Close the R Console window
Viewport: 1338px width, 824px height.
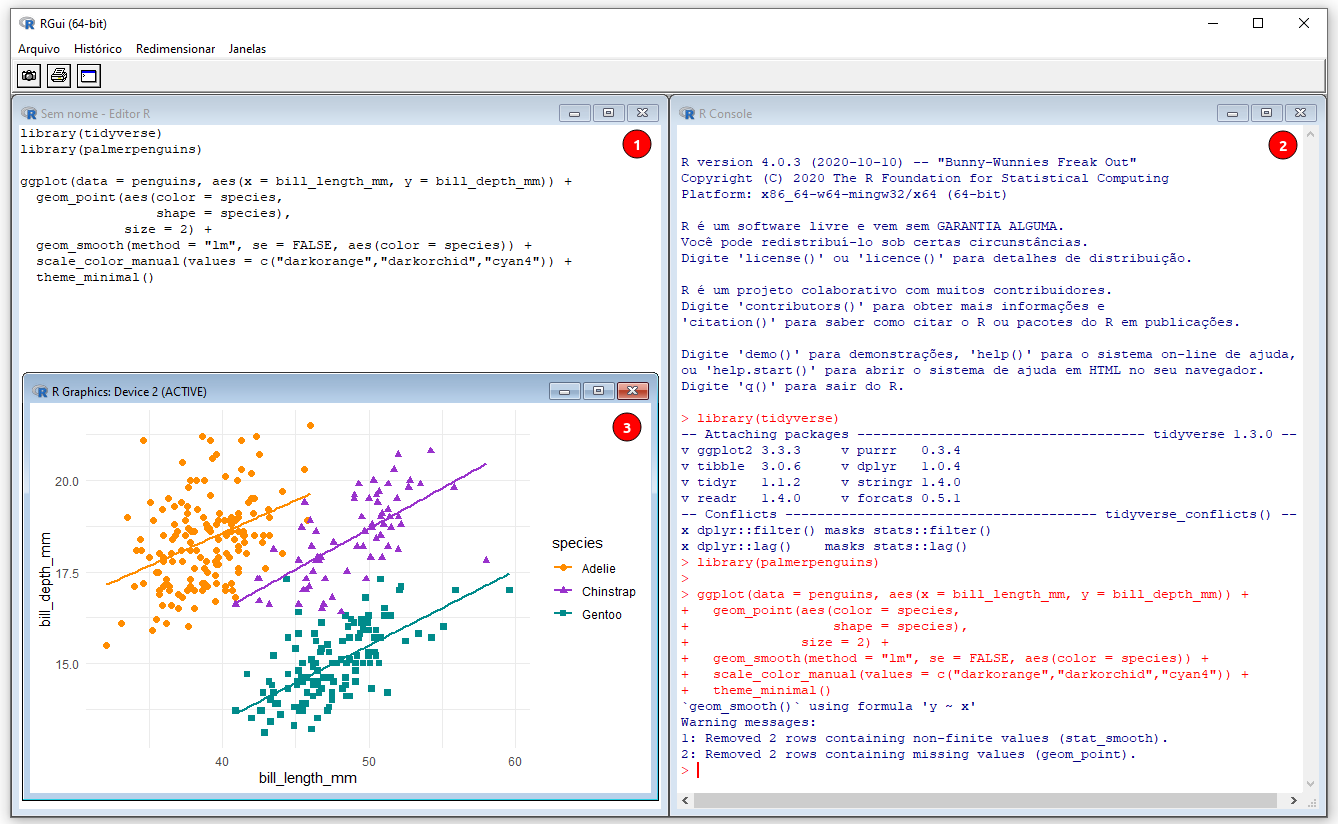[x=1300, y=113]
